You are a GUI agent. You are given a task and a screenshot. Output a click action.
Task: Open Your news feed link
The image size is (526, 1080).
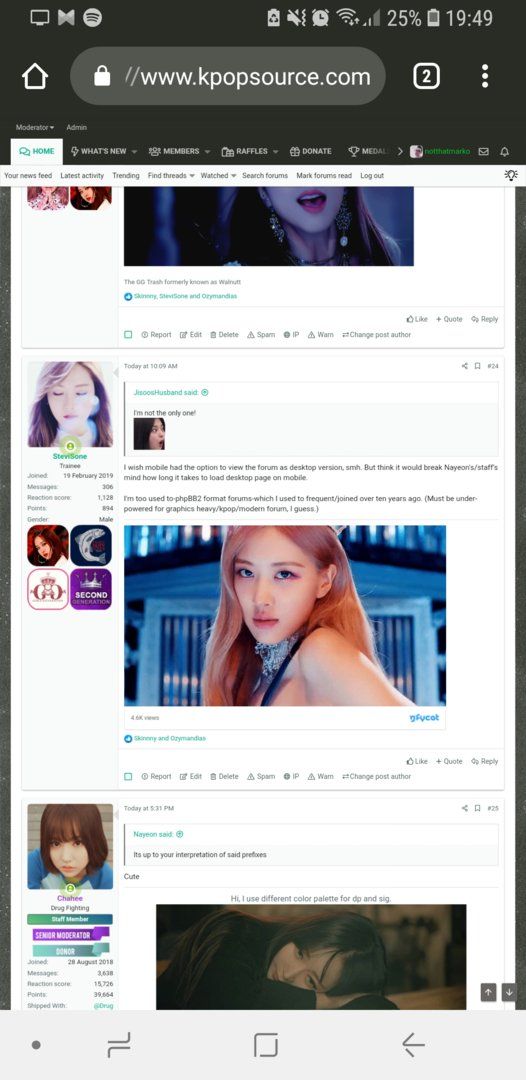28,176
